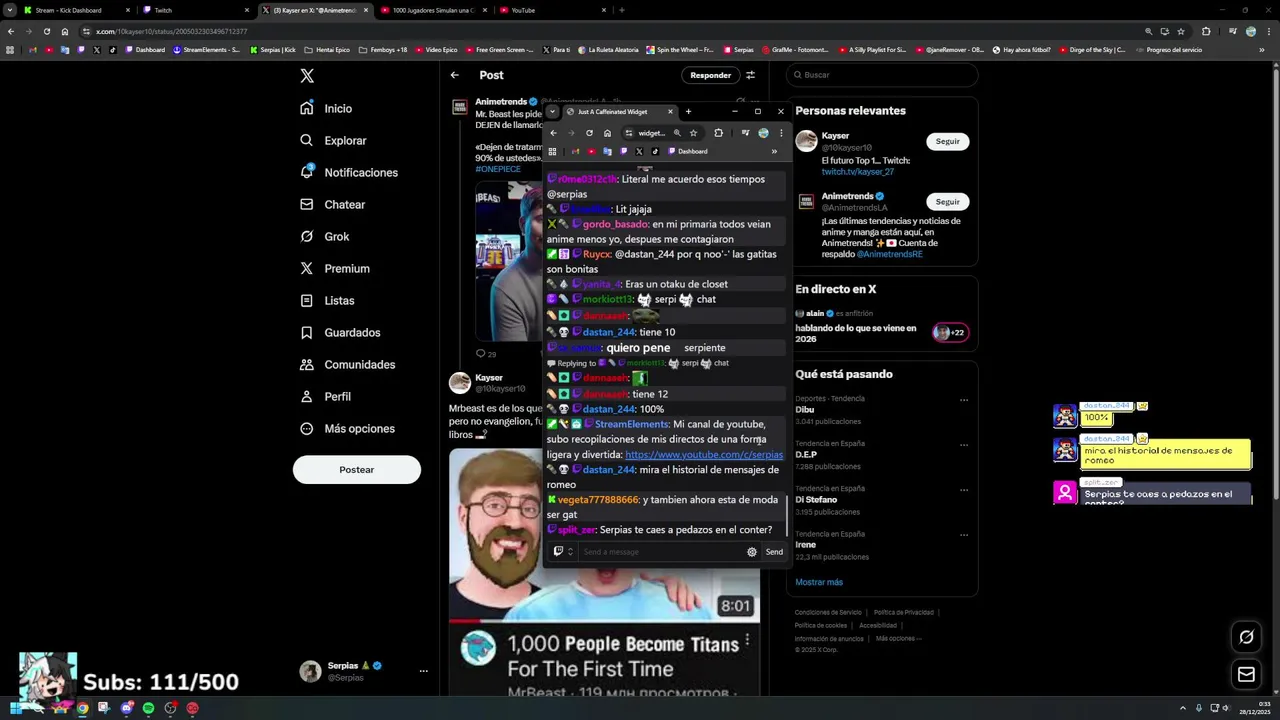Open Serpias account menu dots

click(x=423, y=671)
